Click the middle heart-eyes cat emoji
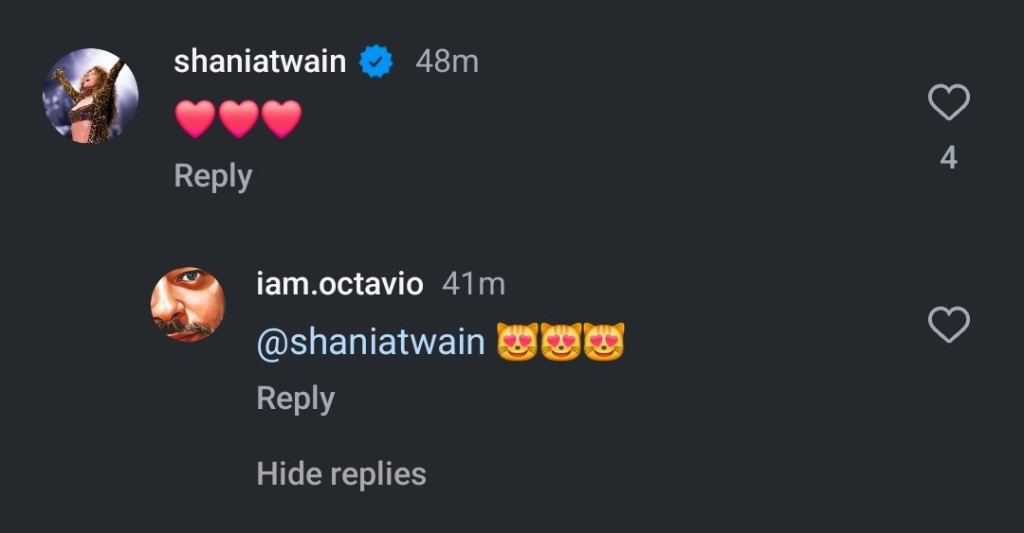Viewport: 1024px width, 533px height. 561,343
